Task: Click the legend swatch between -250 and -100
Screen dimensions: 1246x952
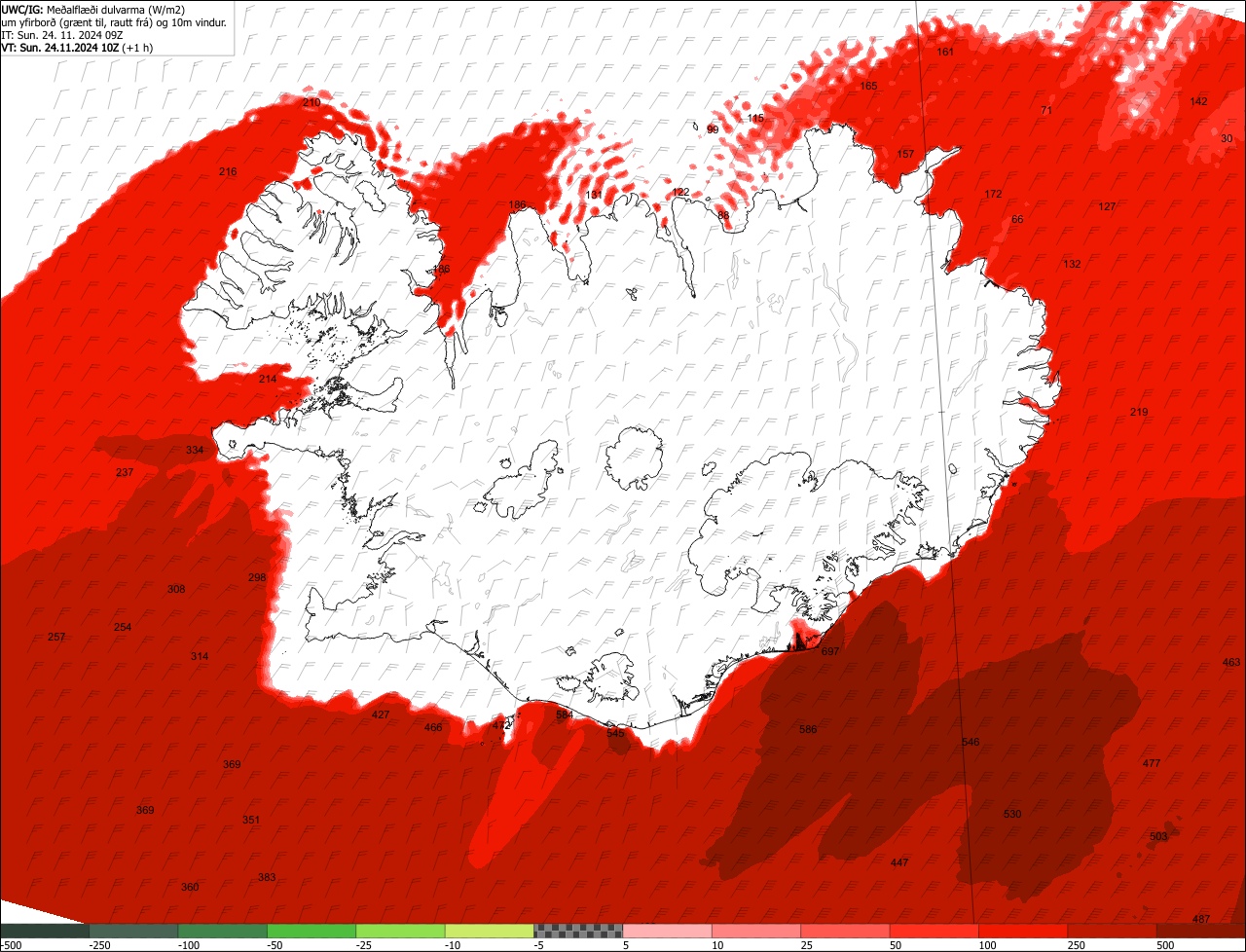Action: tap(134, 931)
